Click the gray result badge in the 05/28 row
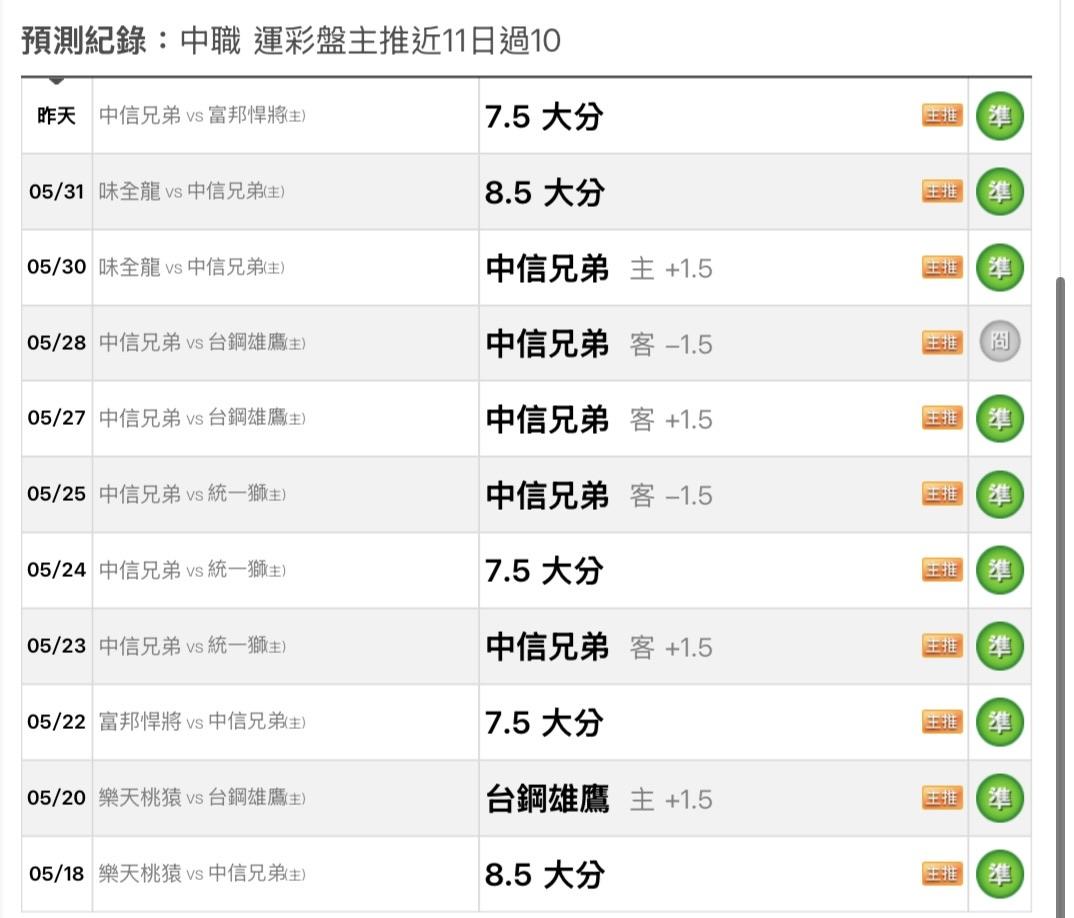This screenshot has width=1074, height=918. pyautogui.click(x=999, y=342)
